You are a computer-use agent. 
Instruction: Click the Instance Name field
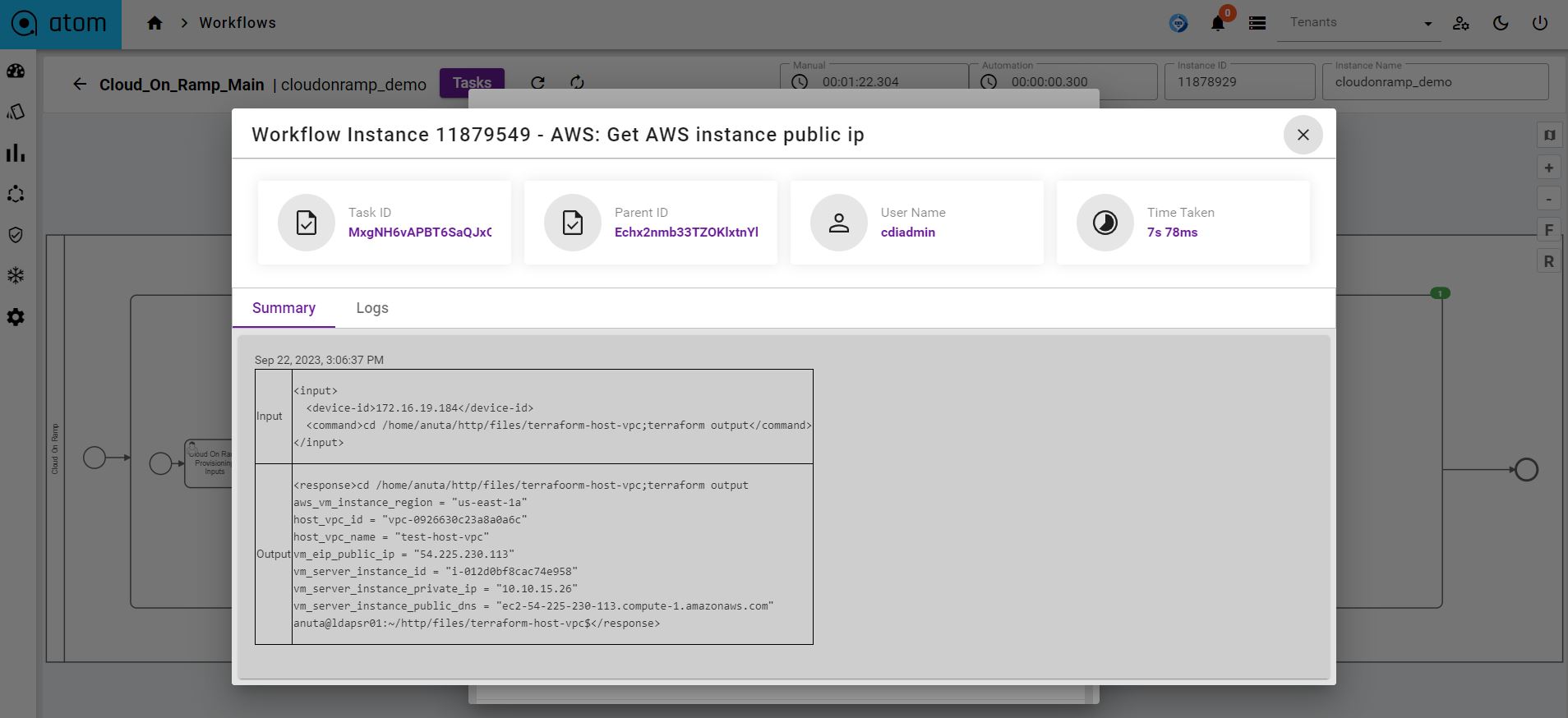point(1435,81)
